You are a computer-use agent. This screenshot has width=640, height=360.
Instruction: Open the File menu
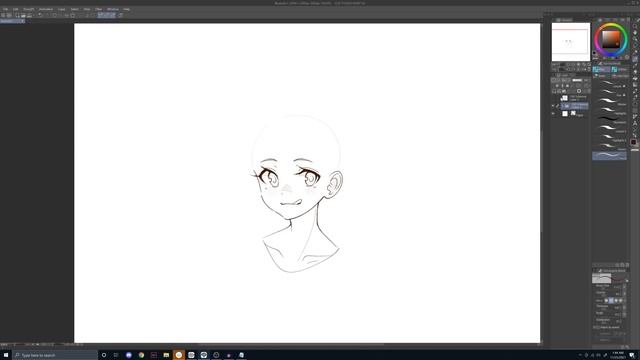coord(5,9)
